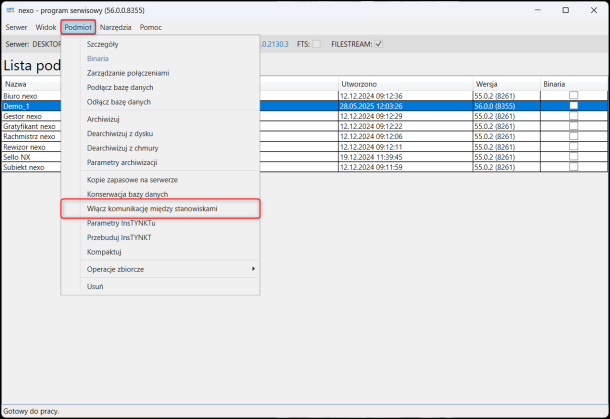Close the open Podmiot menu
Viewport: 610px width, 419px height.
click(78, 27)
